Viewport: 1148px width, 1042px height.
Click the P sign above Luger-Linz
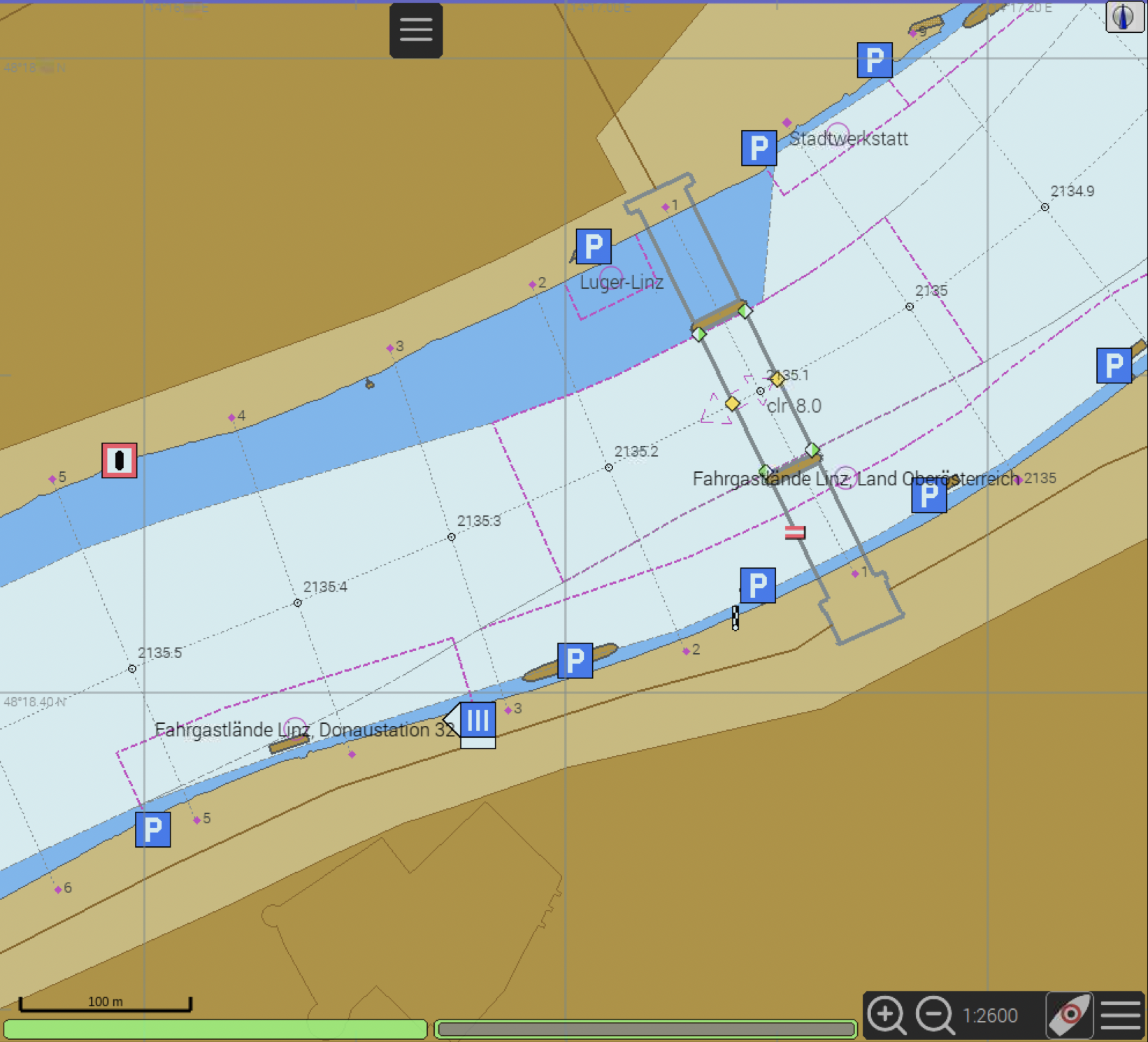594,246
